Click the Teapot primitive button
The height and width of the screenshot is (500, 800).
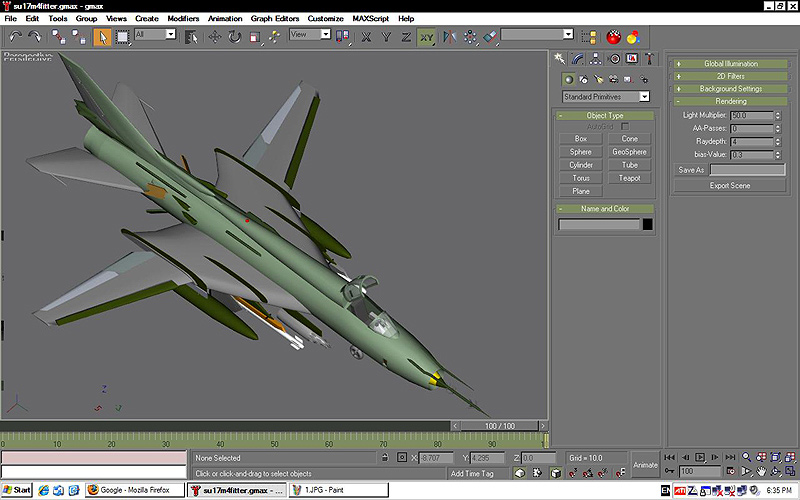click(629, 178)
